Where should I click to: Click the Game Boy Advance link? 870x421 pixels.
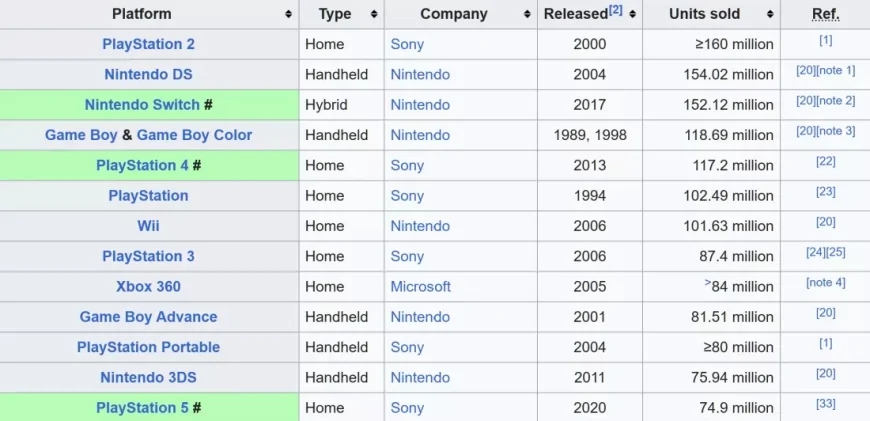coord(148,317)
